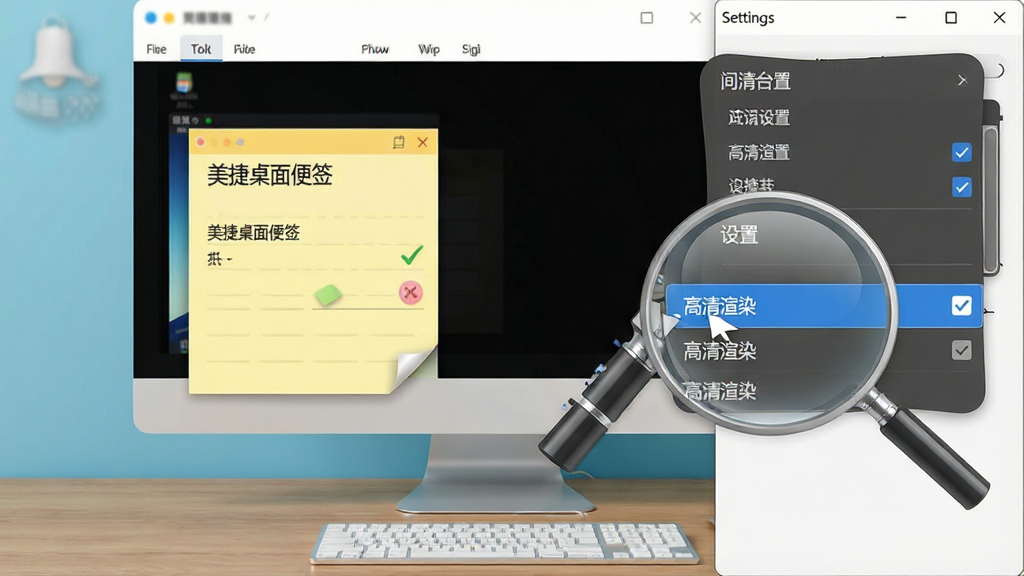
Task: Maximize the main application window
Action: click(647, 18)
